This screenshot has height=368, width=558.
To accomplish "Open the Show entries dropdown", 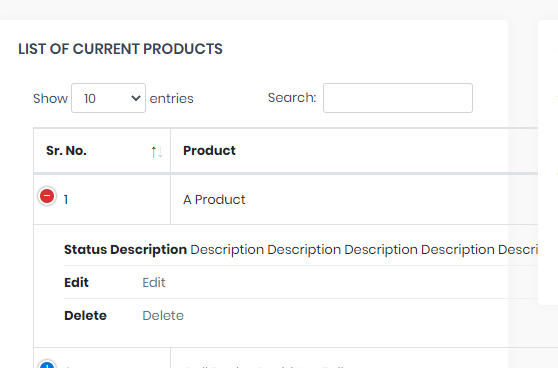I will coord(109,98).
